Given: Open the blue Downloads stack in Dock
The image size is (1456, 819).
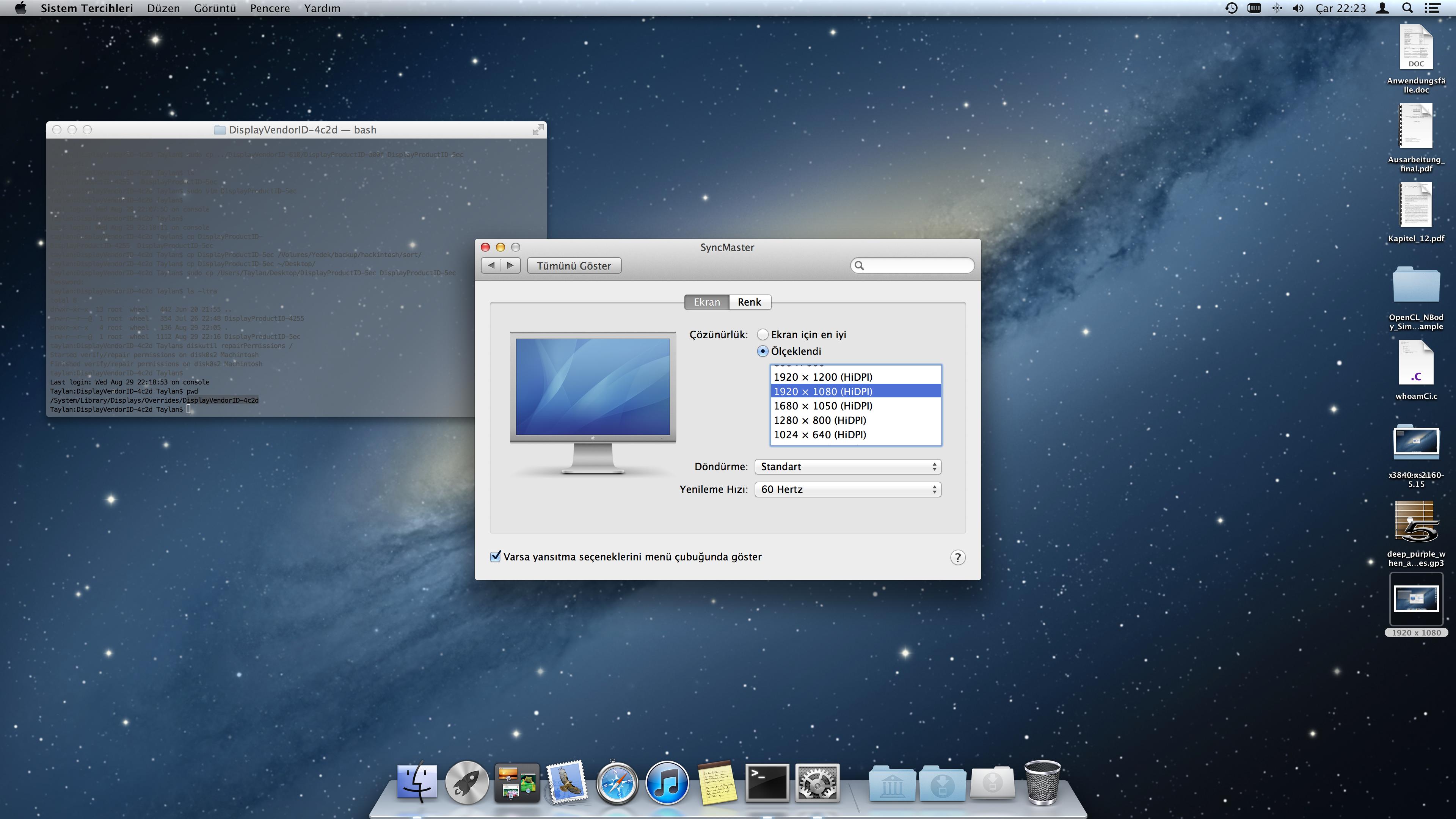Looking at the screenshot, I should click(x=942, y=783).
